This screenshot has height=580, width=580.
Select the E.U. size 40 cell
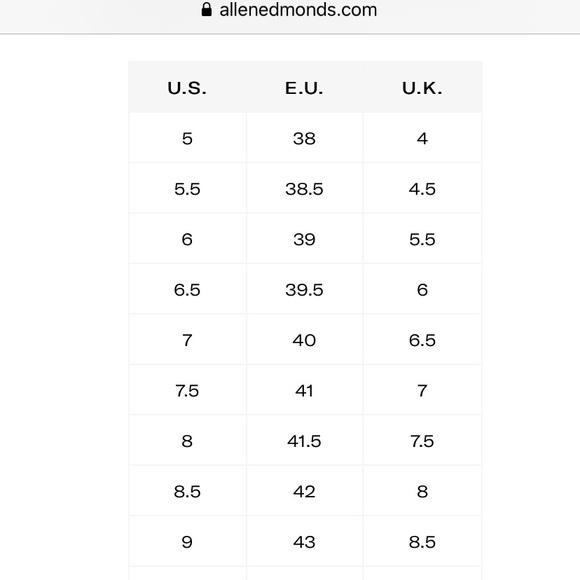[x=304, y=340]
